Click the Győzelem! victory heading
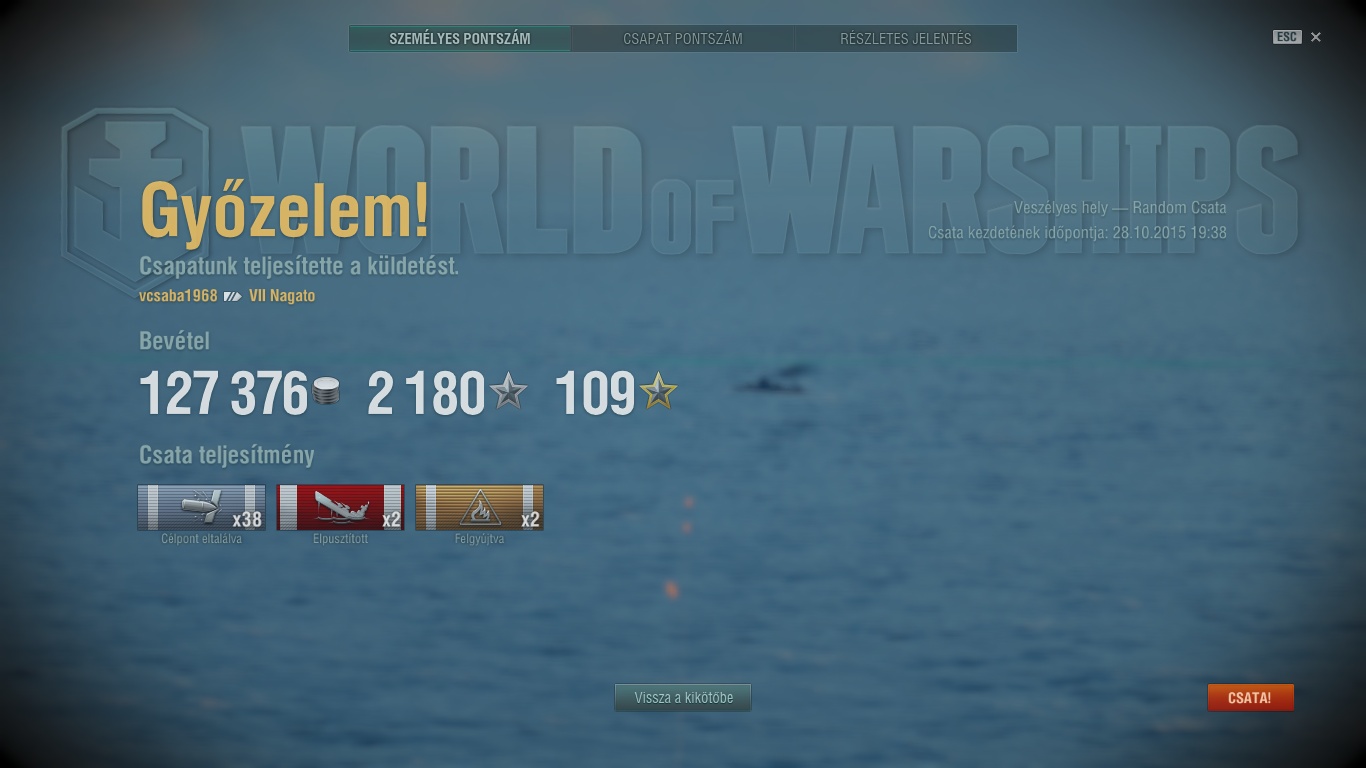This screenshot has width=1366, height=768. pos(285,211)
